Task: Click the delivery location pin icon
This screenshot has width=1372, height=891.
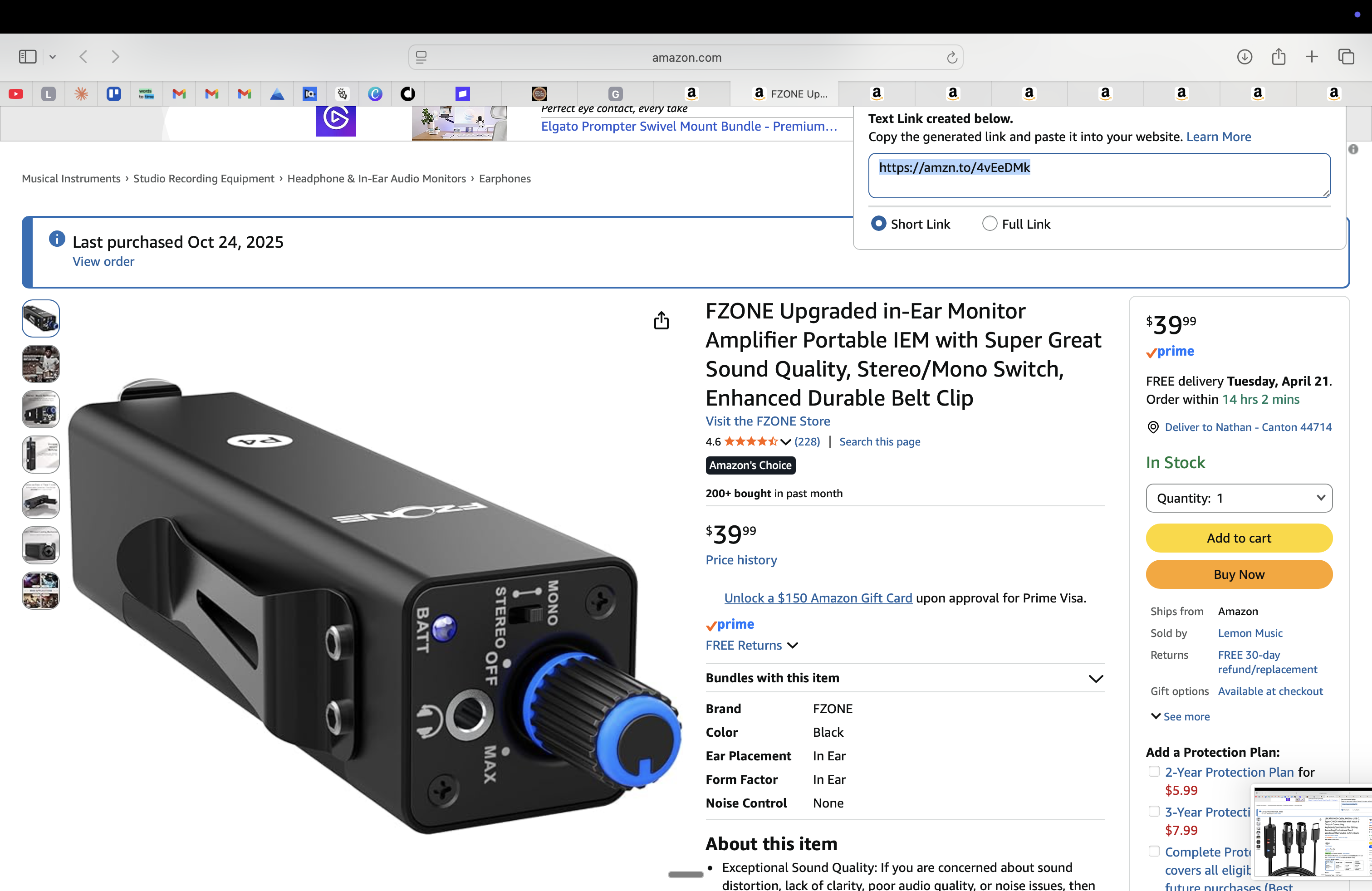Action: tap(1153, 427)
